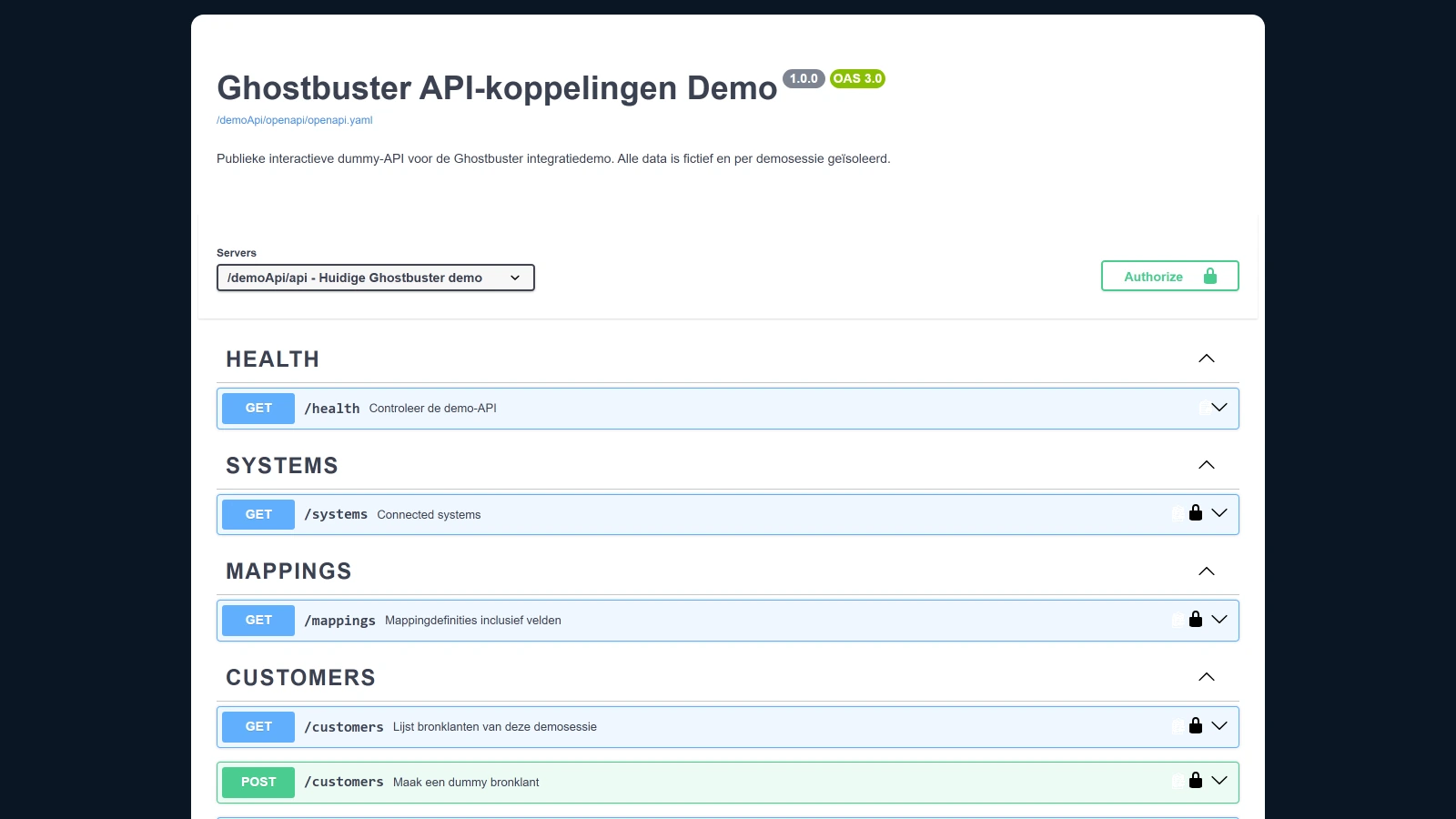Click the /systems endpoint path
This screenshot has width=1456, height=819.
(x=336, y=515)
